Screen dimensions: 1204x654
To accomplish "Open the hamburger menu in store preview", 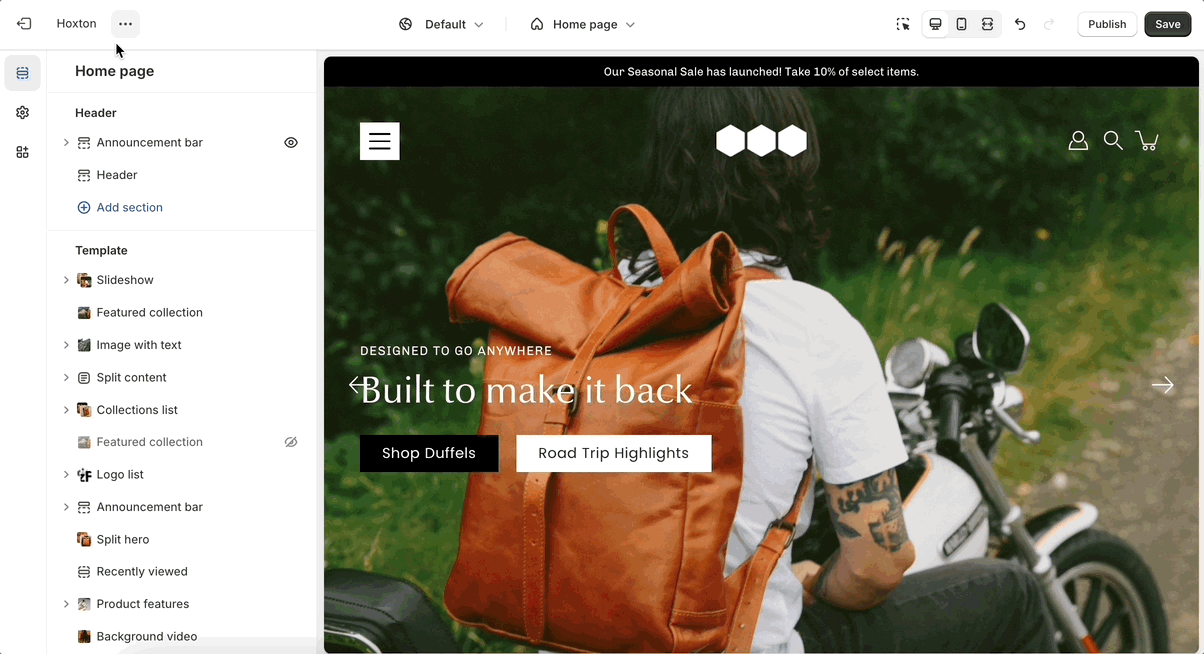I will tap(380, 141).
